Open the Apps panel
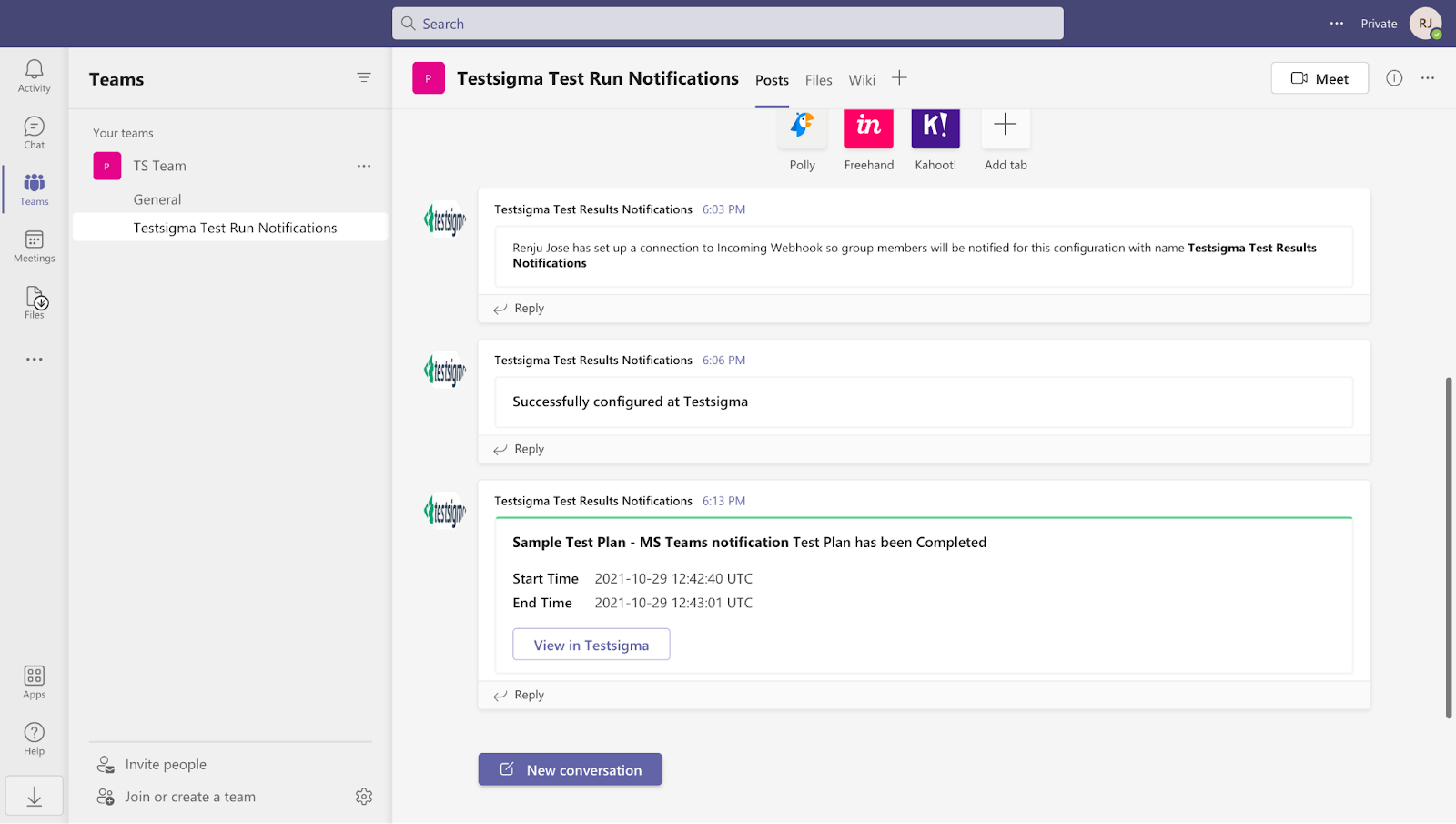 (34, 681)
